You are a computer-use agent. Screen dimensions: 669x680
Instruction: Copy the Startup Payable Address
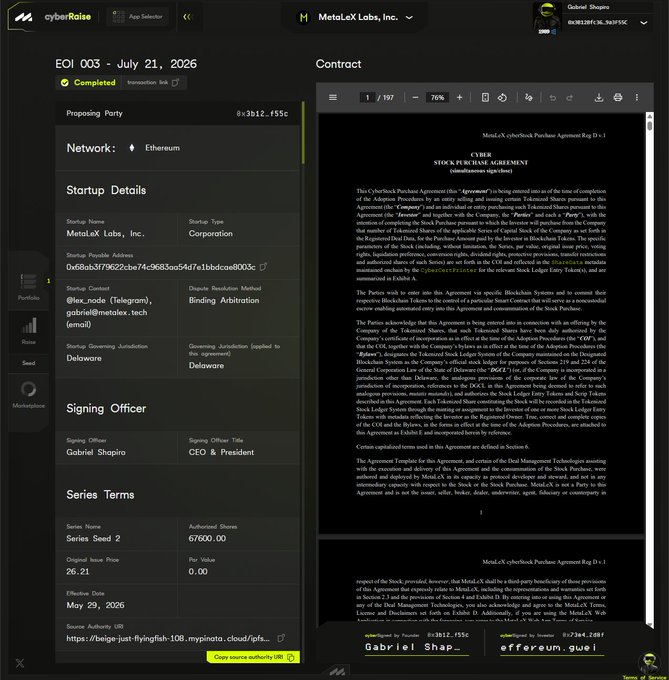tap(263, 267)
